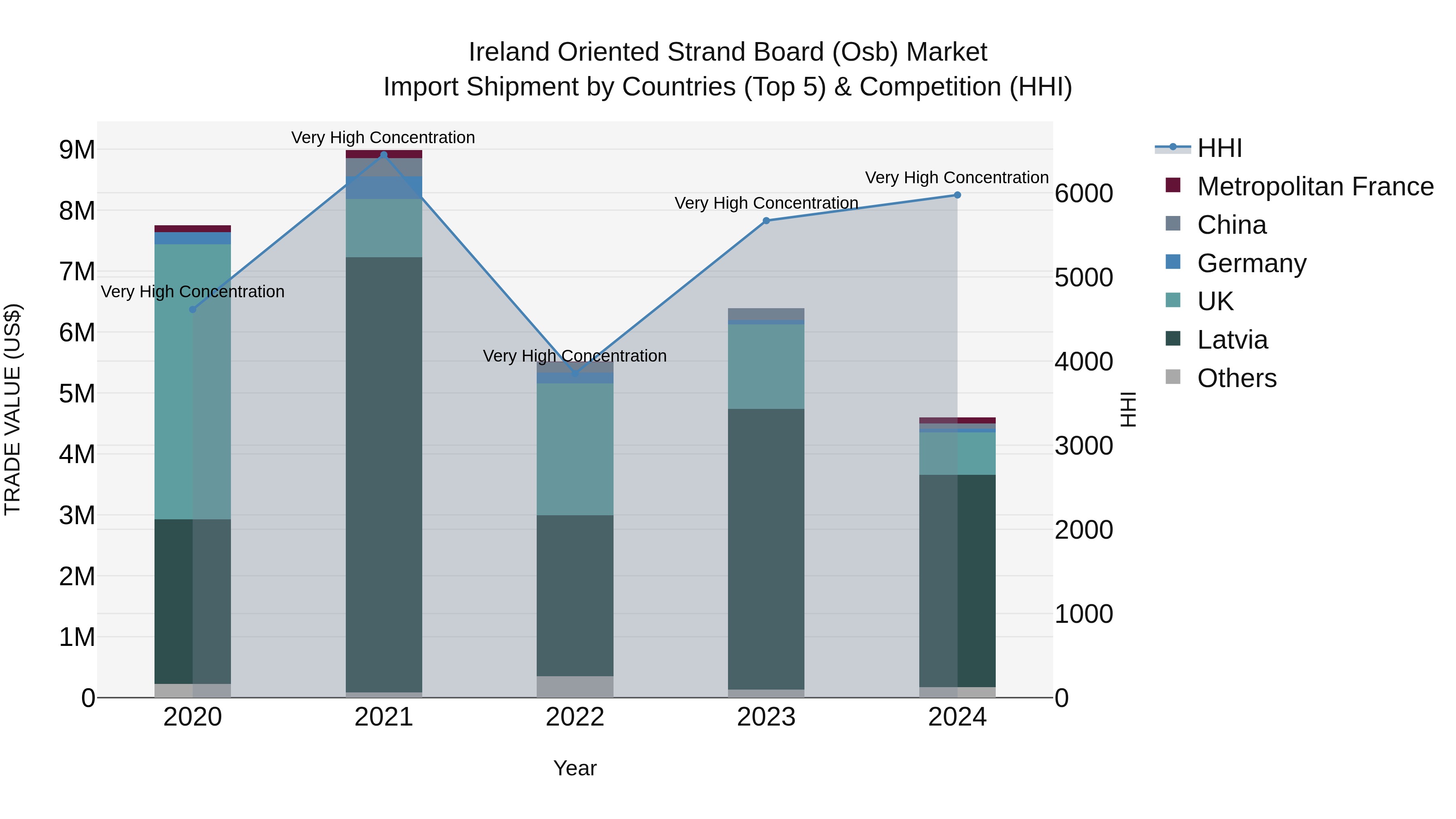Click the UK segment of the 2023 bar

[x=766, y=366]
